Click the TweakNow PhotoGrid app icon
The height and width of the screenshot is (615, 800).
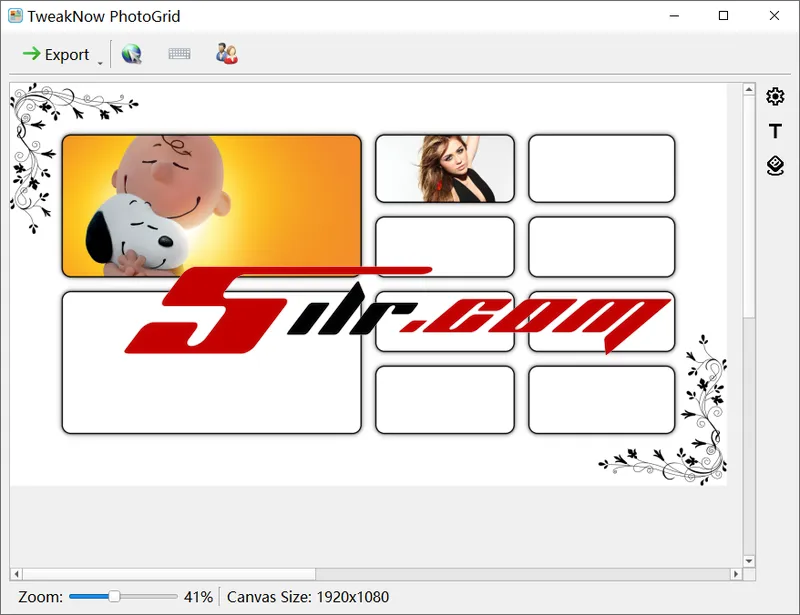click(x=15, y=16)
